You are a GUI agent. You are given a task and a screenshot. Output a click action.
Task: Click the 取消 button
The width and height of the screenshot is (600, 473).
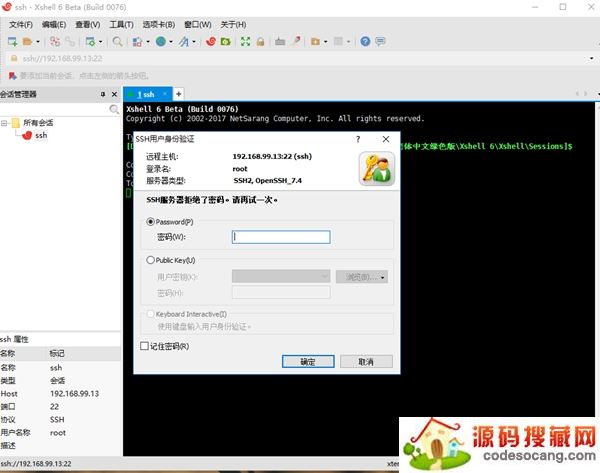click(366, 361)
